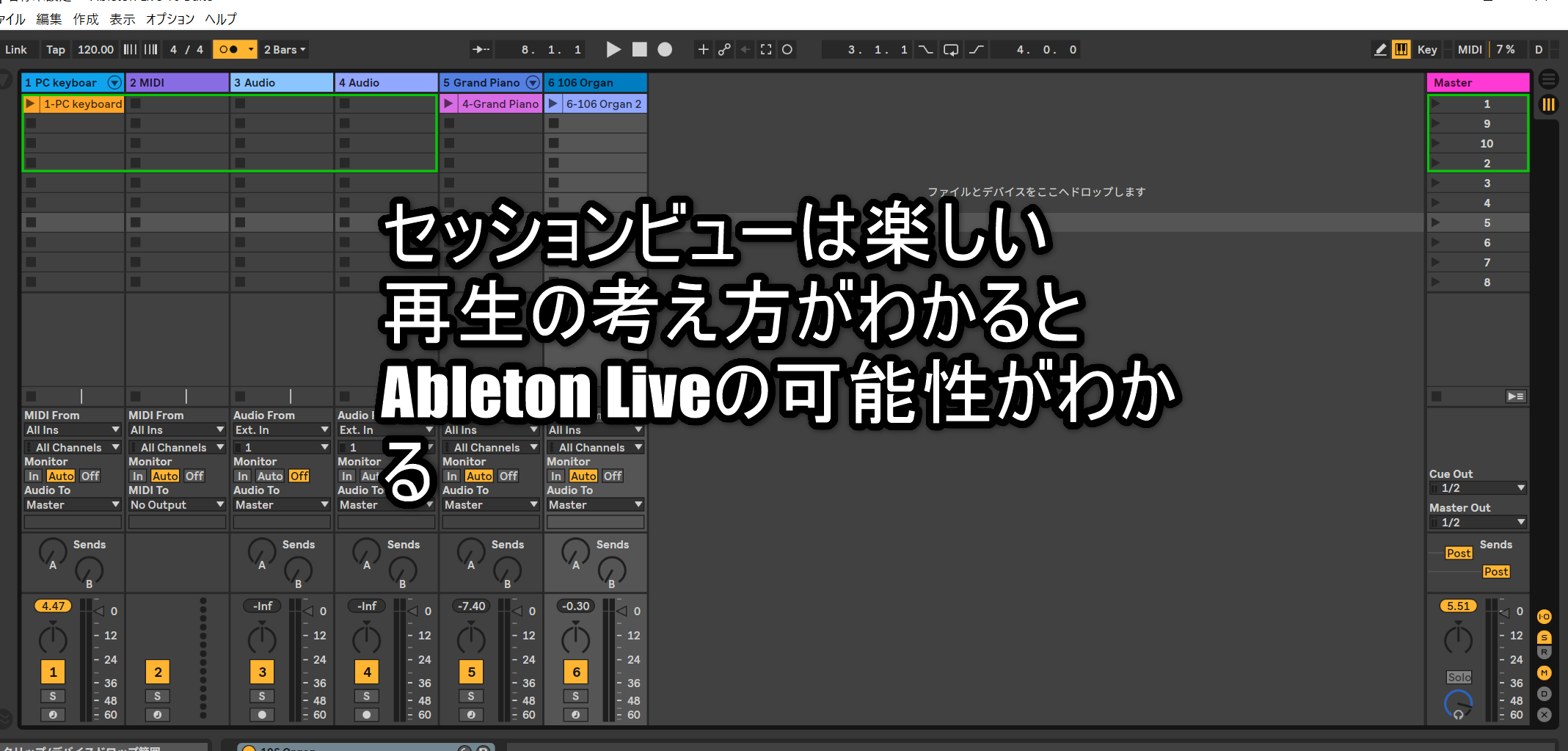Click the Stop button in transport

639,49
